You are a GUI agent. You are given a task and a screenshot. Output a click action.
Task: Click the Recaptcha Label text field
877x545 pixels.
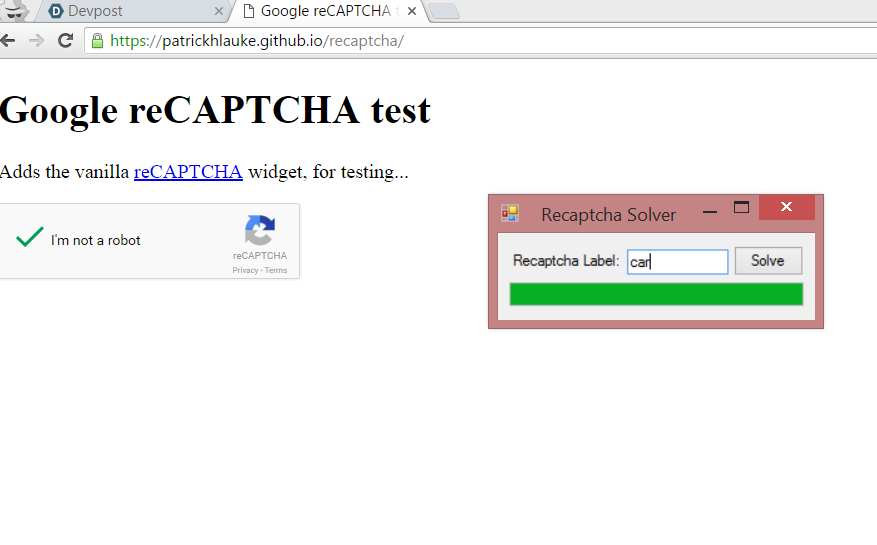[677, 261]
